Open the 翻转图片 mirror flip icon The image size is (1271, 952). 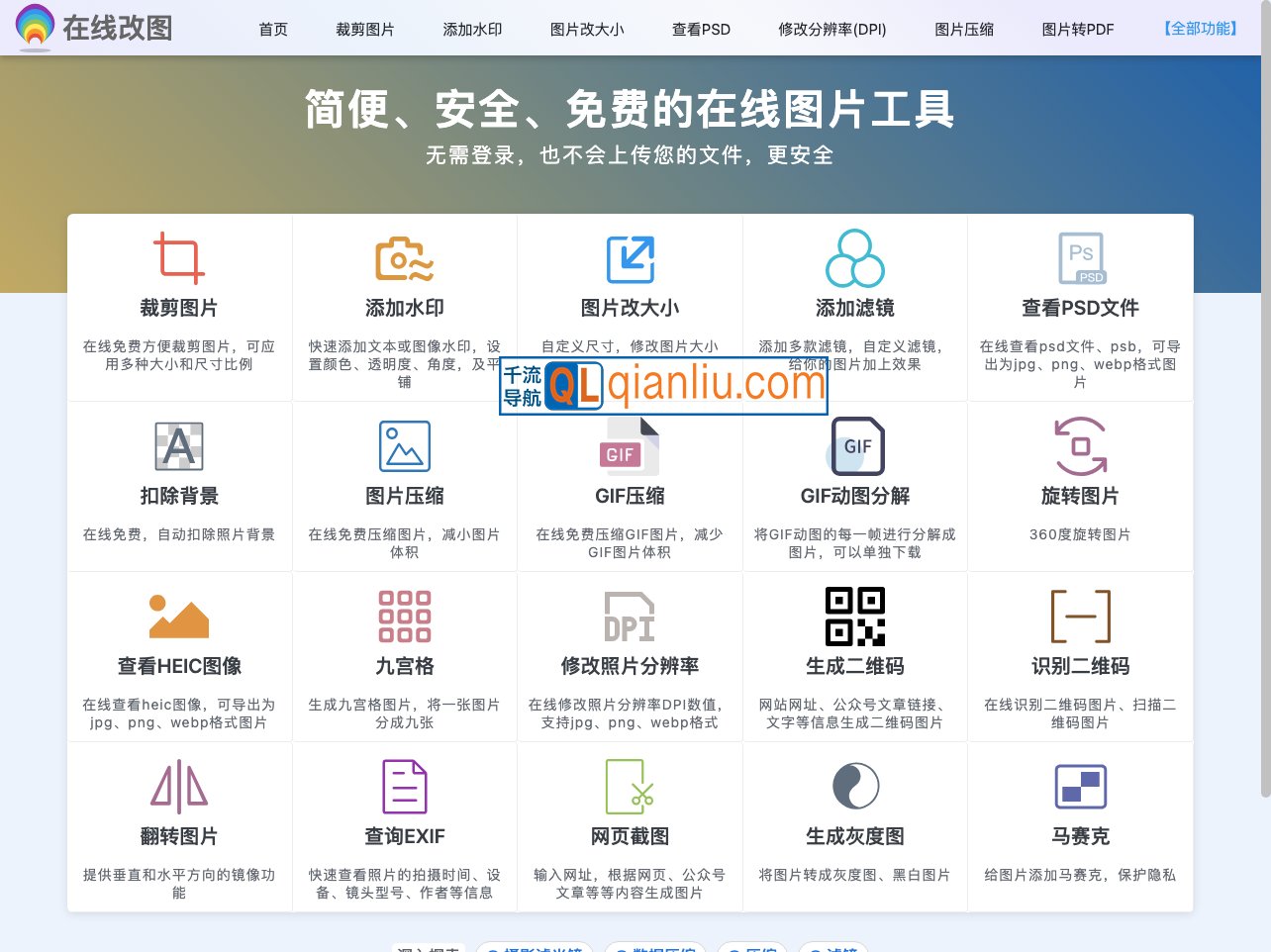180,785
